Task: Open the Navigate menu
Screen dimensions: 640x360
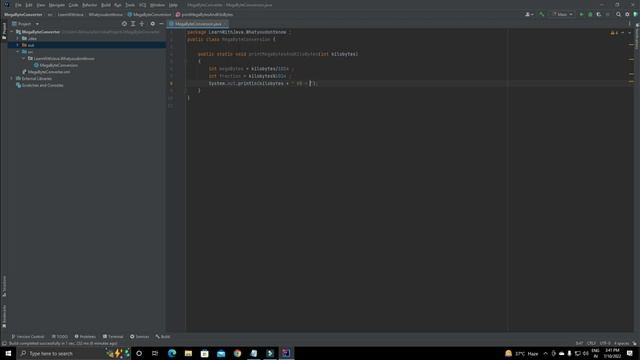Action: (x=57, y=5)
